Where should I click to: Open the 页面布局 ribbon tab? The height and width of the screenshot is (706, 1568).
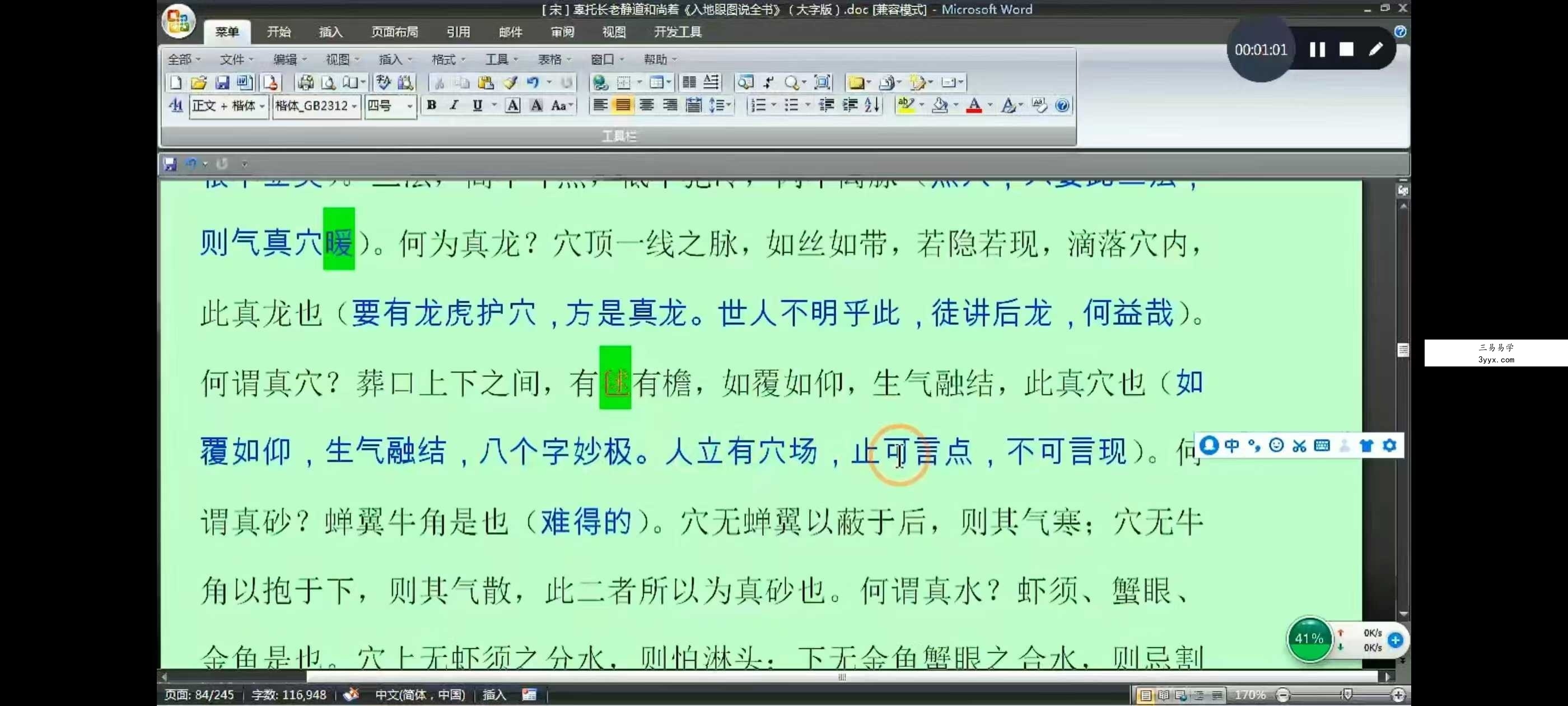click(394, 32)
